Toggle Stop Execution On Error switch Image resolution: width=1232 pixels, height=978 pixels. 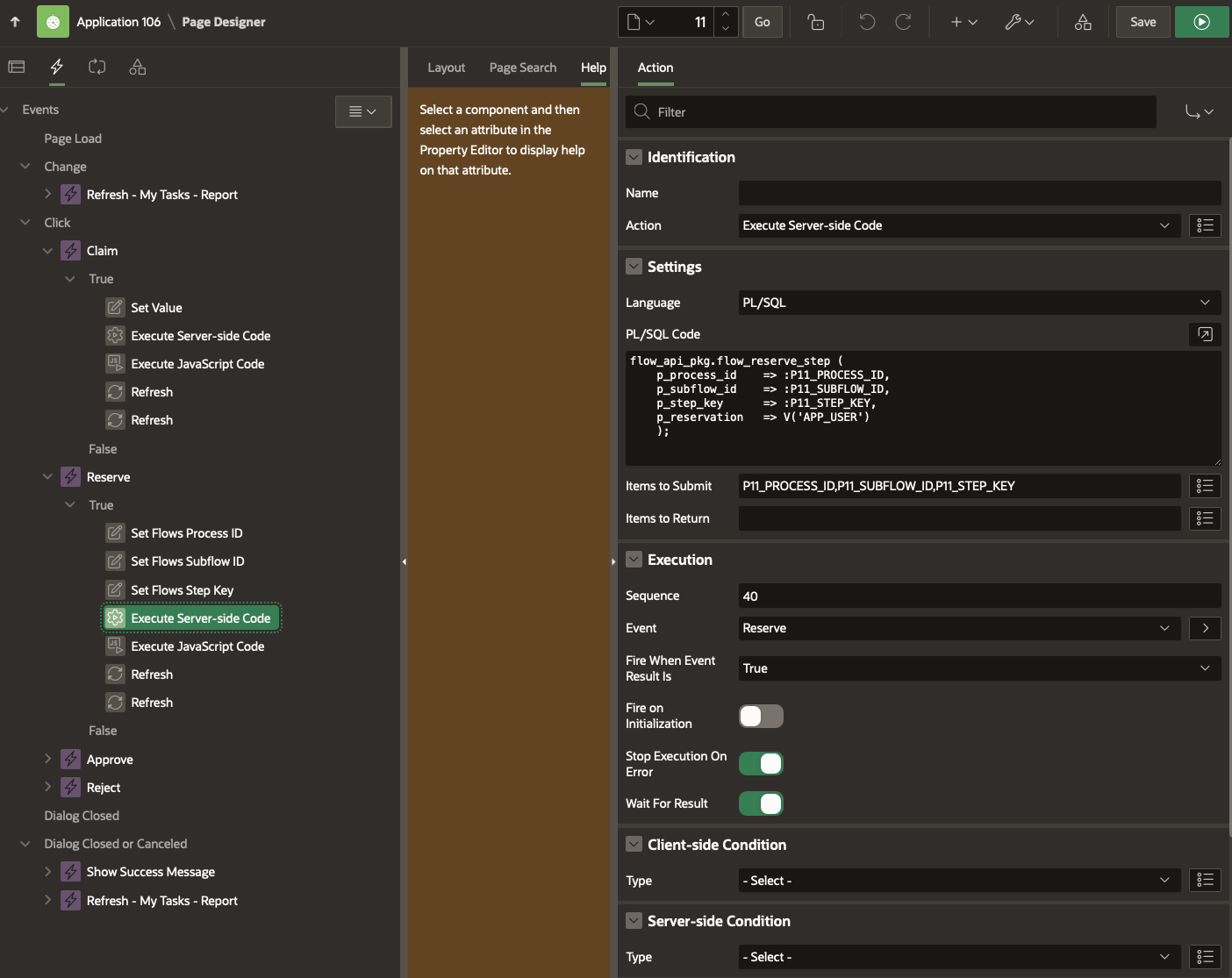click(761, 764)
